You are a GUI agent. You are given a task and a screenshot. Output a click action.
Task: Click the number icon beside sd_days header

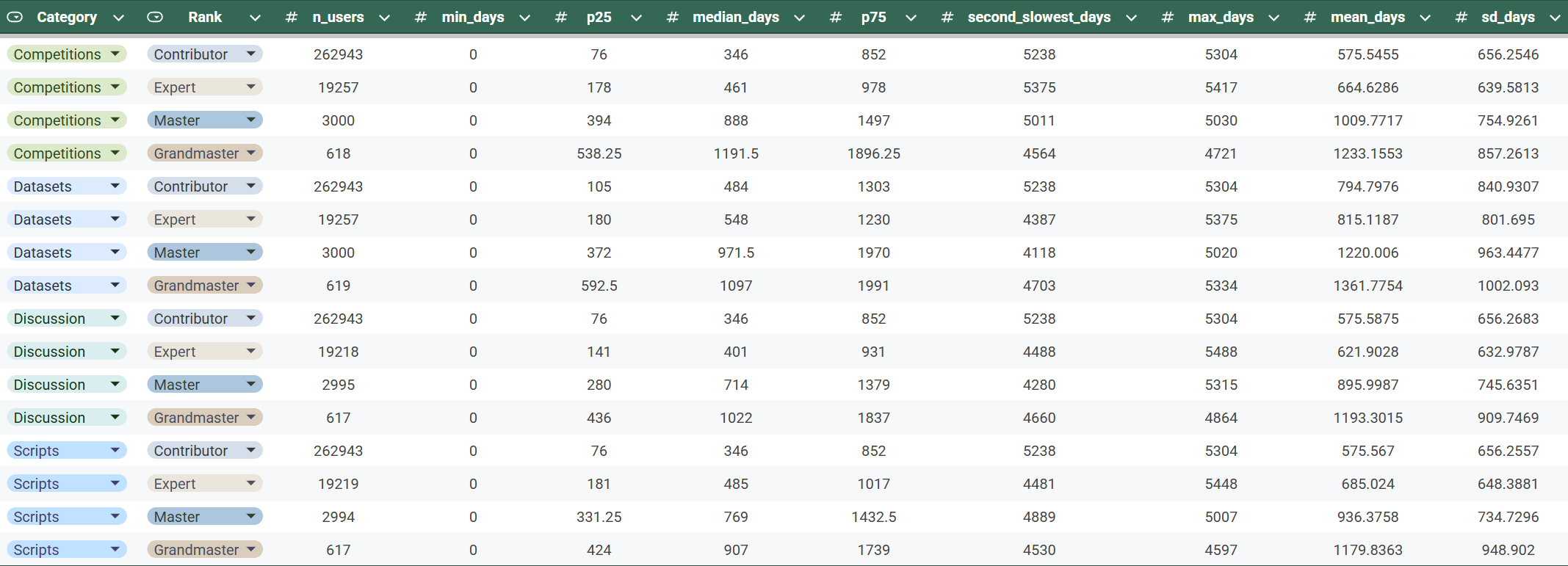coord(1462,17)
